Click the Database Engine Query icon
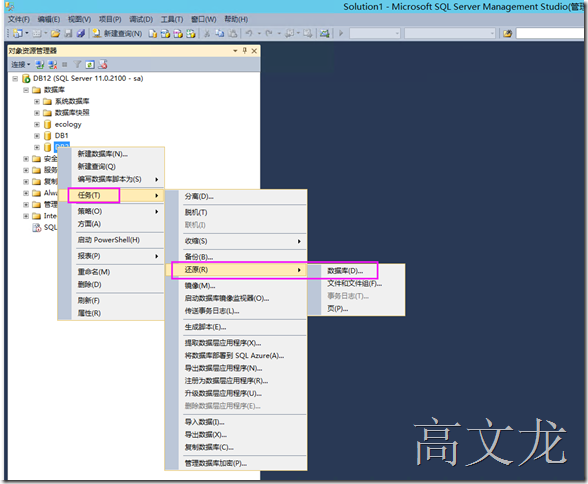The image size is (588, 484). coord(153,33)
